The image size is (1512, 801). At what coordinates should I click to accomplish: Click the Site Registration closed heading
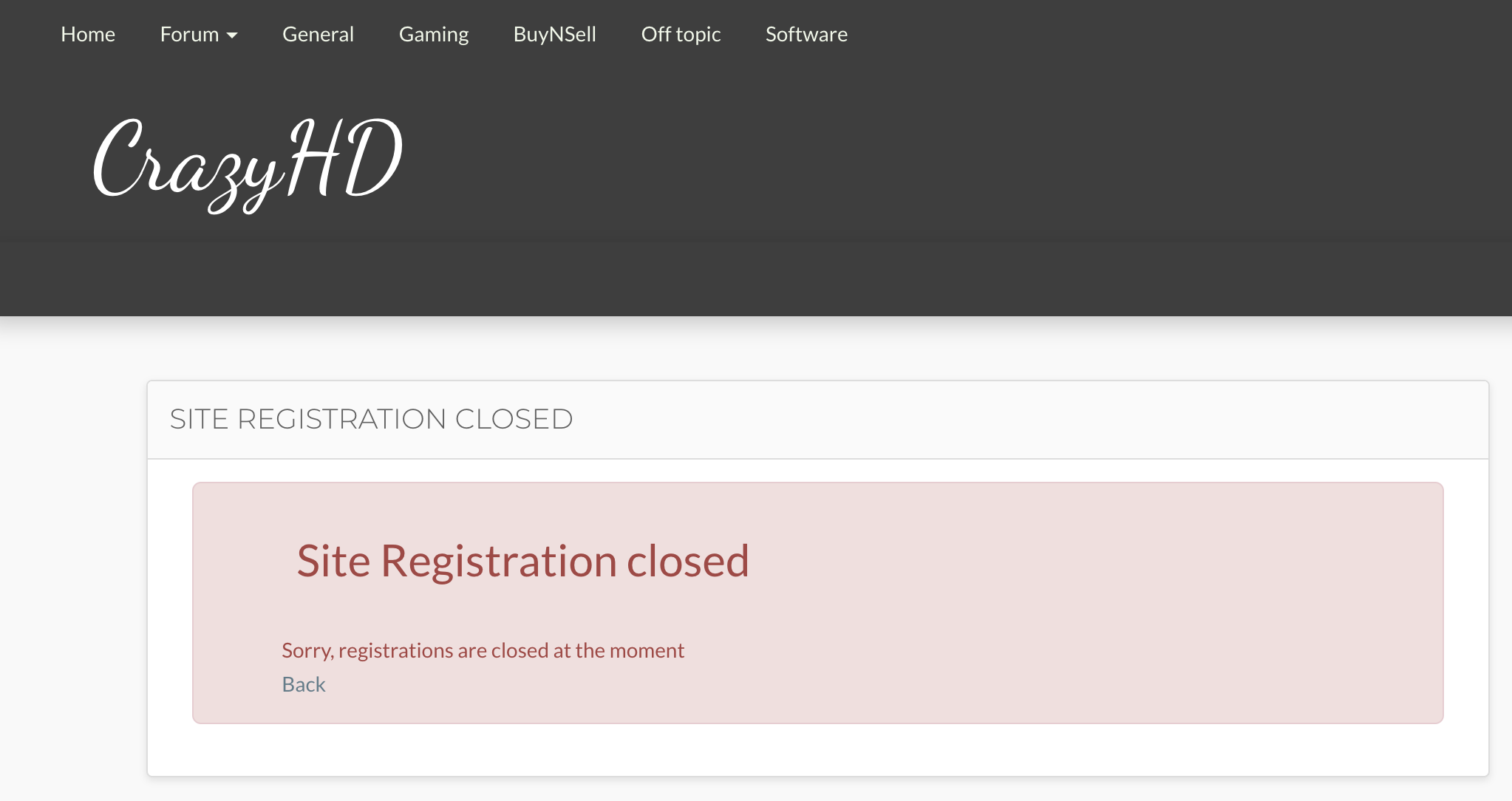point(522,561)
